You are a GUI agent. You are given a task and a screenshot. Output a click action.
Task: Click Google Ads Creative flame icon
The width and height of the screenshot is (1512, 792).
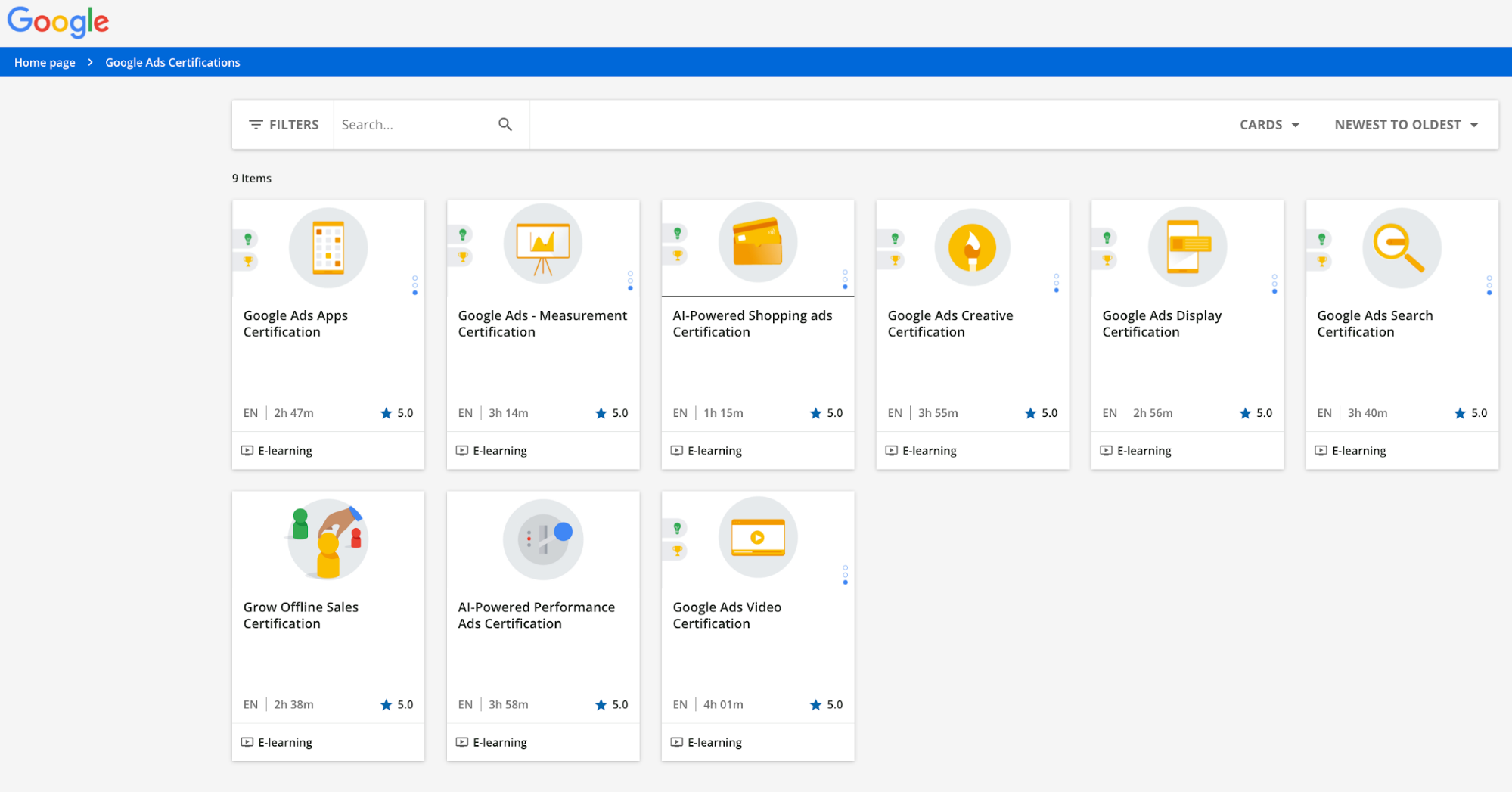pyautogui.click(x=973, y=247)
